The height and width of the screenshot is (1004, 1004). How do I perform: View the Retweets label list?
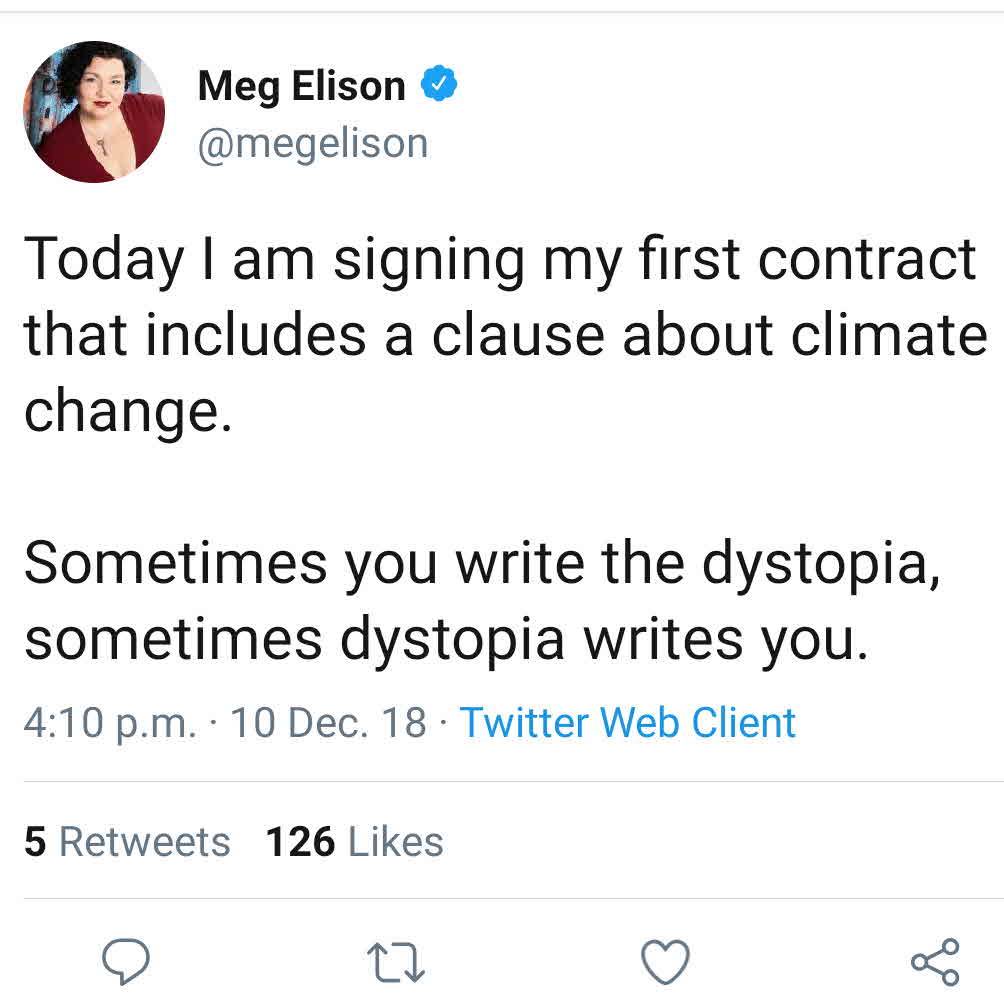pyautogui.click(x=145, y=842)
